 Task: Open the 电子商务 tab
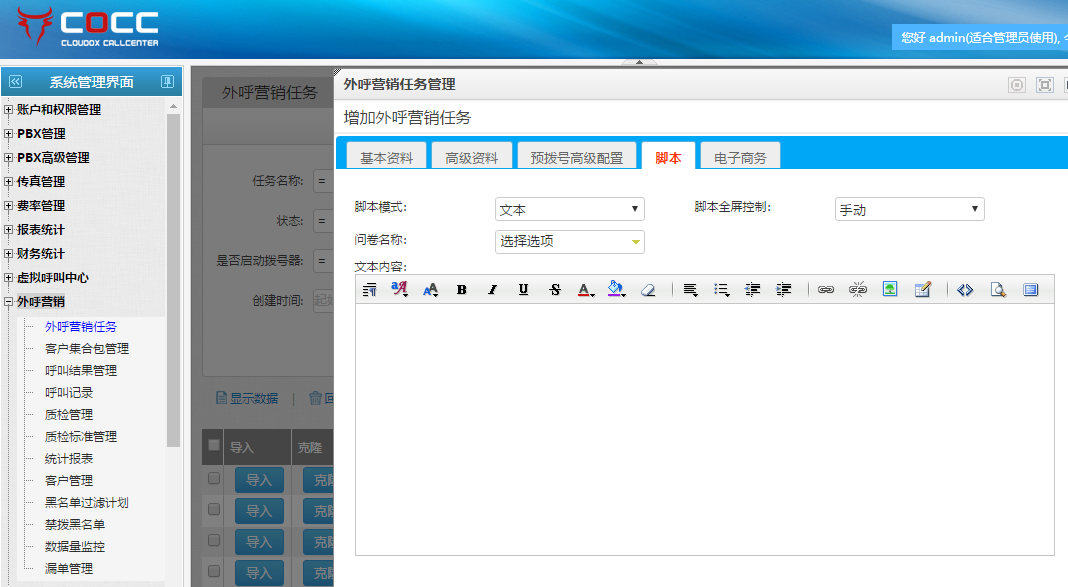pos(740,157)
